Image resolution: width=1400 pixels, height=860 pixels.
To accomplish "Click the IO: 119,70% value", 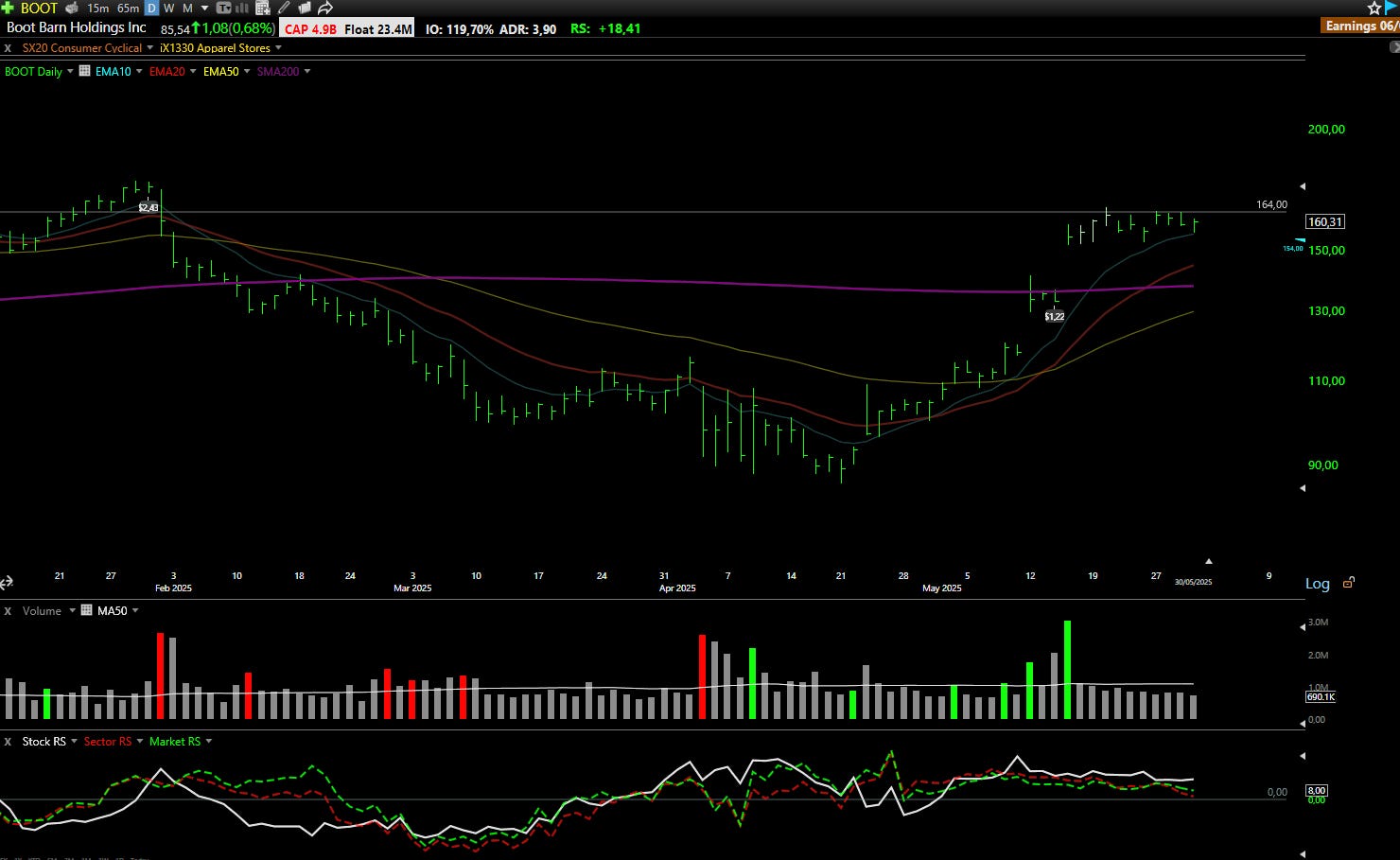I will [x=460, y=29].
